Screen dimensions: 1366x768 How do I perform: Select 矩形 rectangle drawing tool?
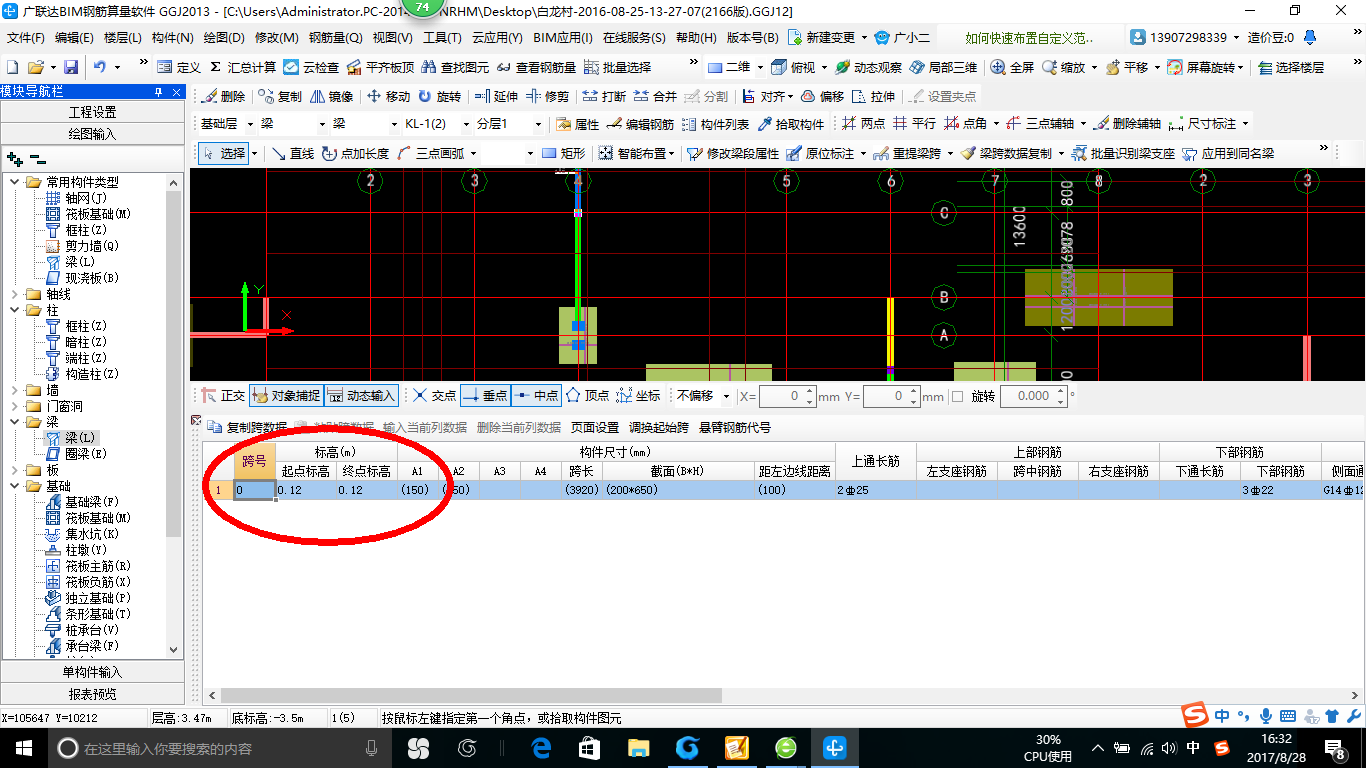click(x=563, y=153)
